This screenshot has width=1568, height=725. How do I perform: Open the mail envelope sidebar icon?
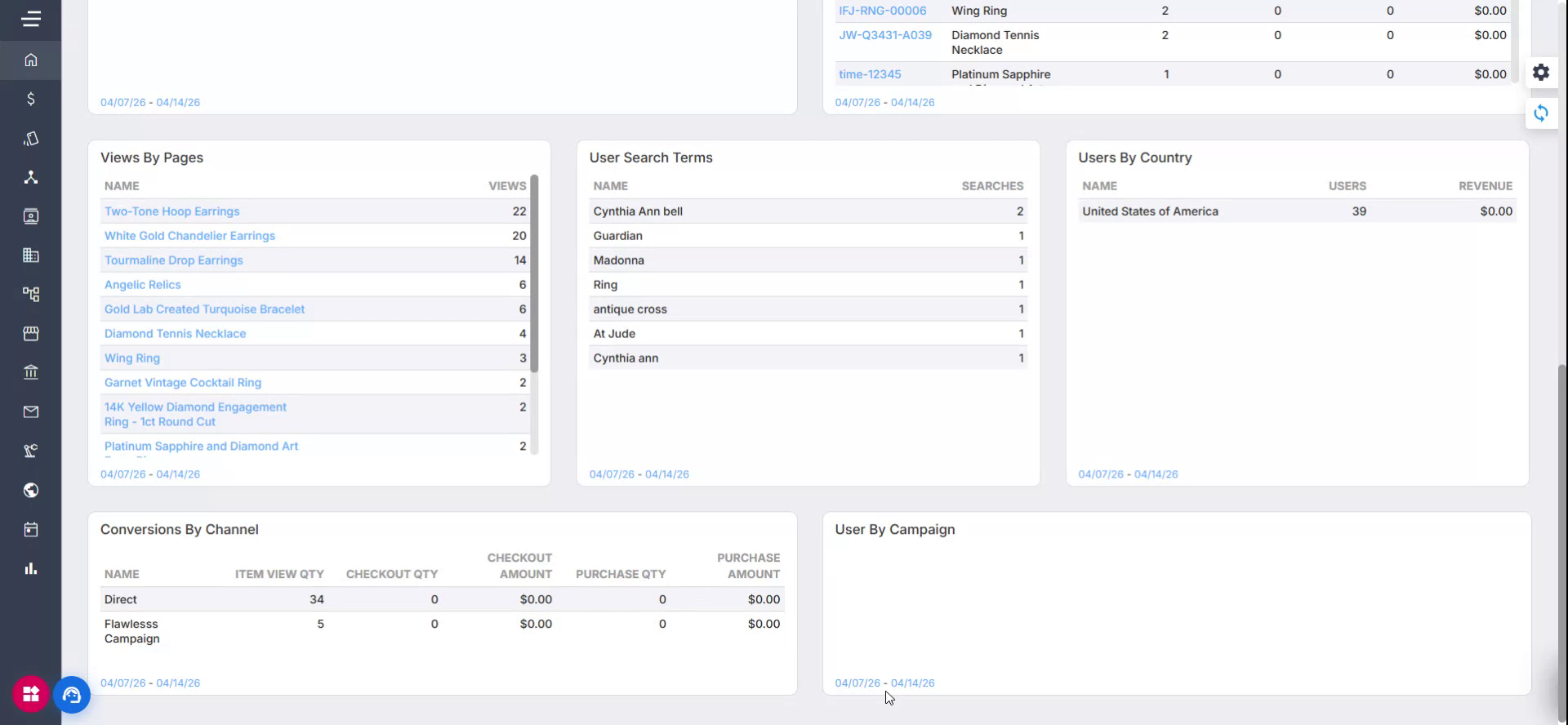31,411
